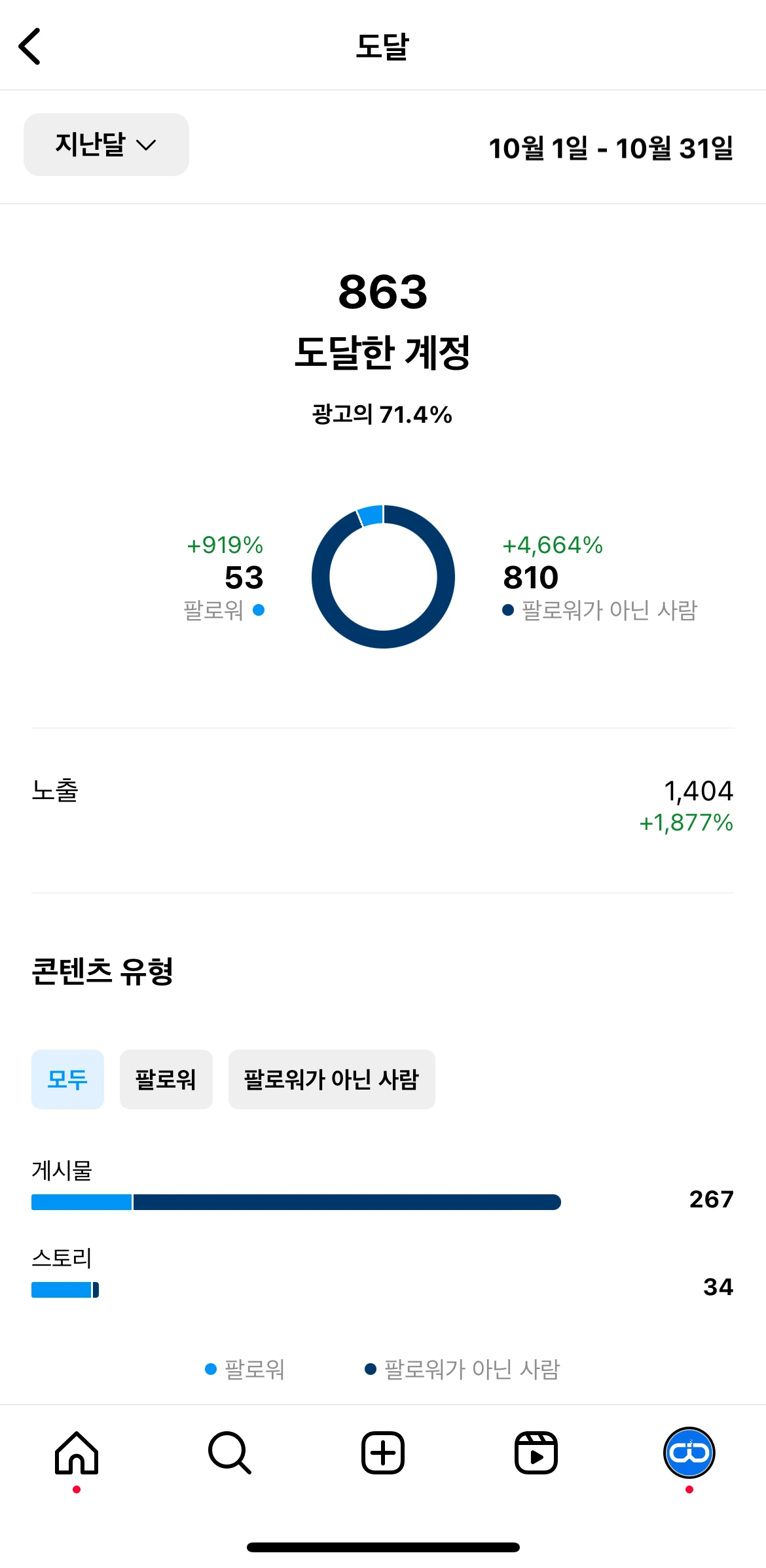Tap the 스토리 reach bar
This screenshot has height=1568, width=766.
(x=65, y=1290)
